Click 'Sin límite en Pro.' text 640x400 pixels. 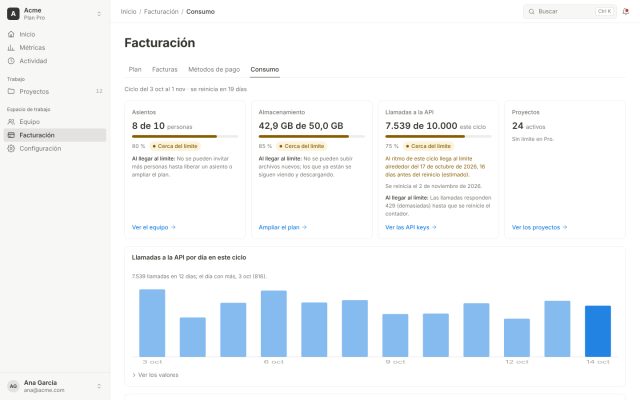(x=533, y=139)
